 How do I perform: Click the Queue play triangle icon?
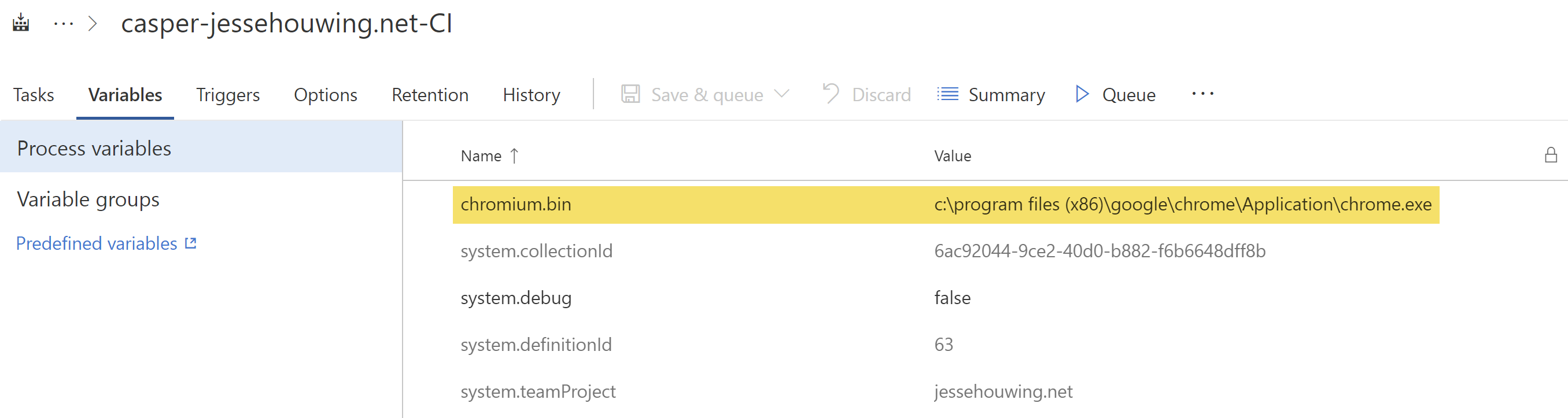point(1082,94)
